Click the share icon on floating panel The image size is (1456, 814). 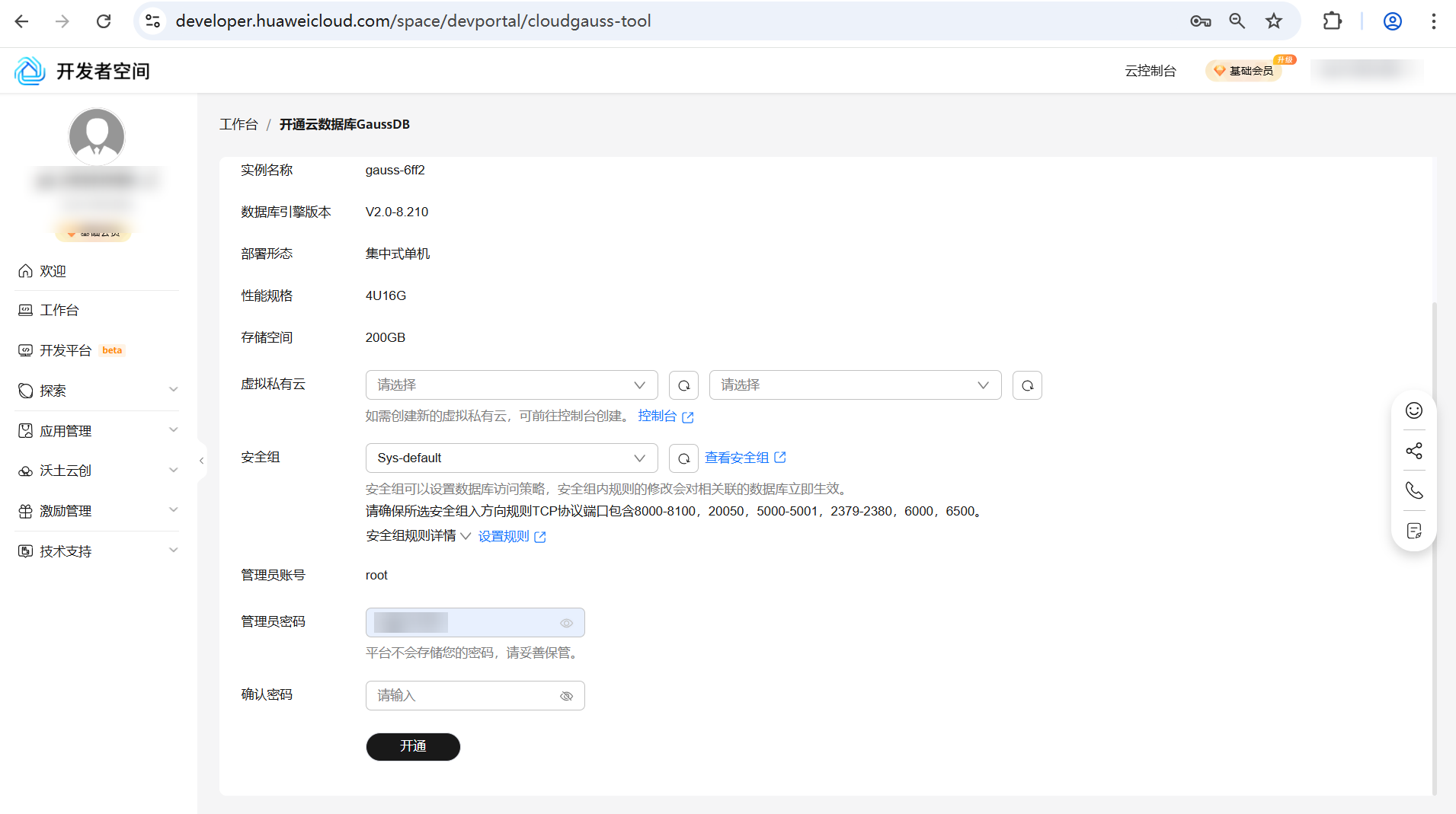1414,451
